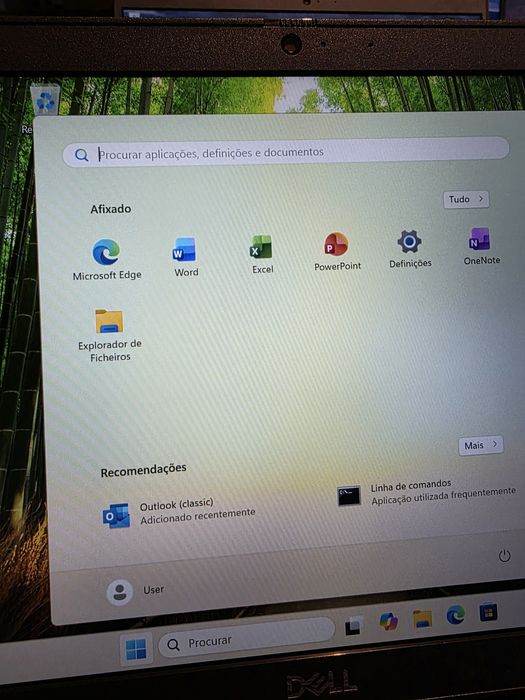
Task: Click the magnifier icon in Start search
Action: (x=81, y=155)
